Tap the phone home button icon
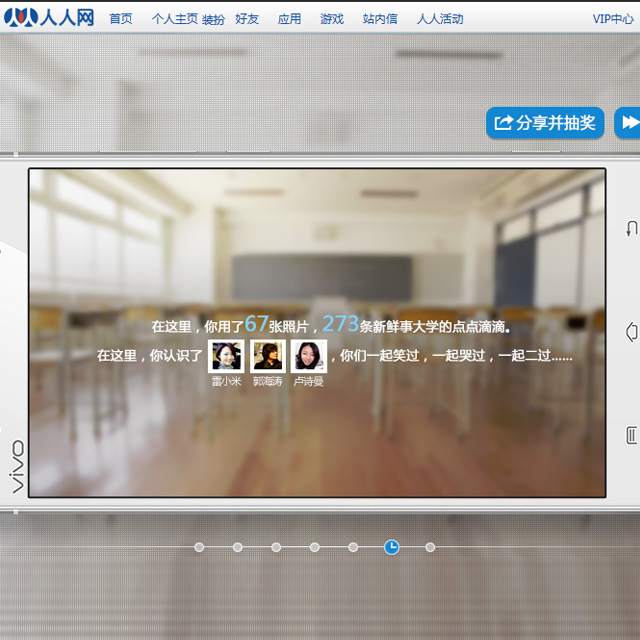The width and height of the screenshot is (640, 640). point(632,332)
